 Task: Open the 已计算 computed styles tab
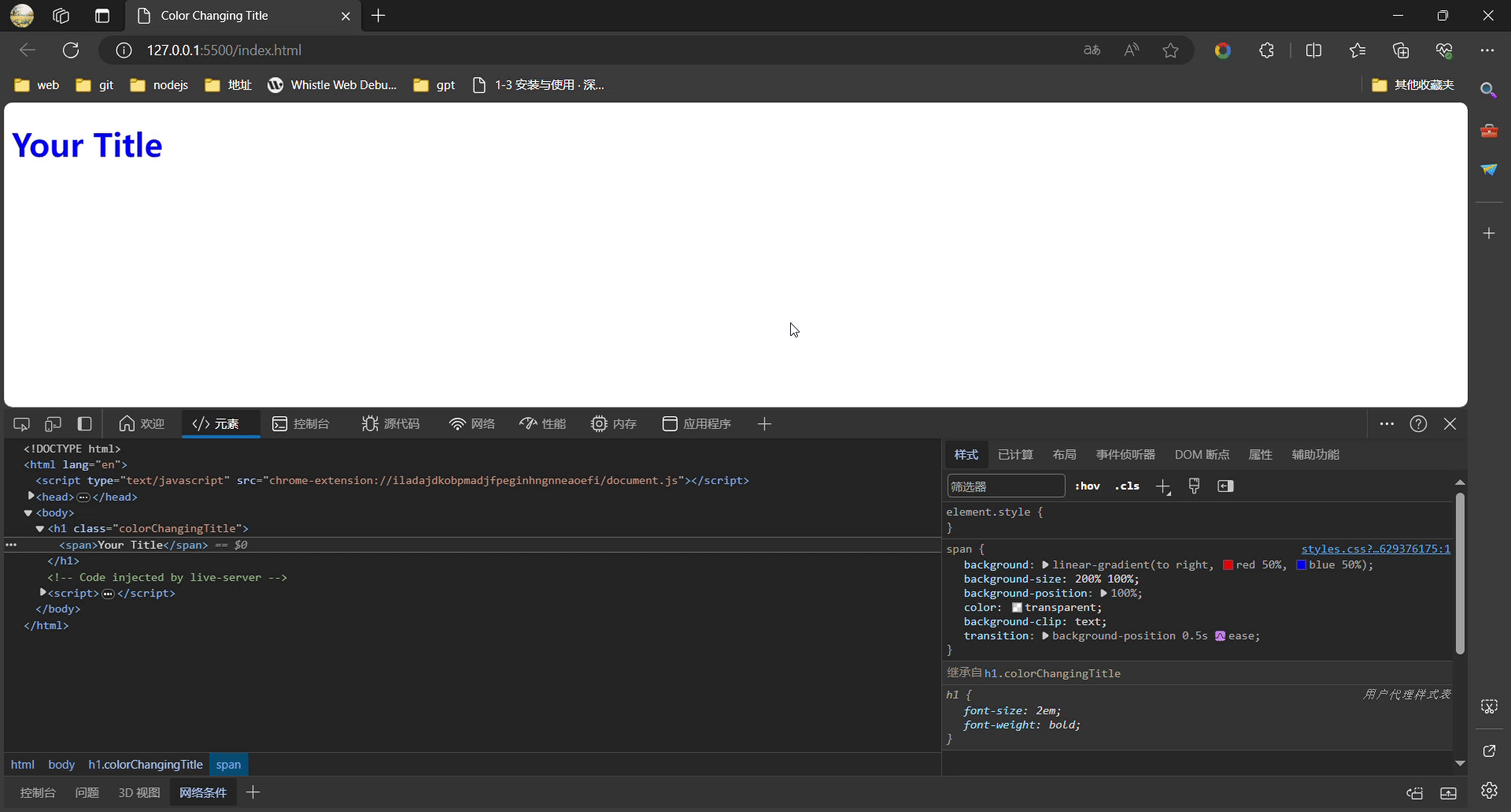pos(1014,454)
